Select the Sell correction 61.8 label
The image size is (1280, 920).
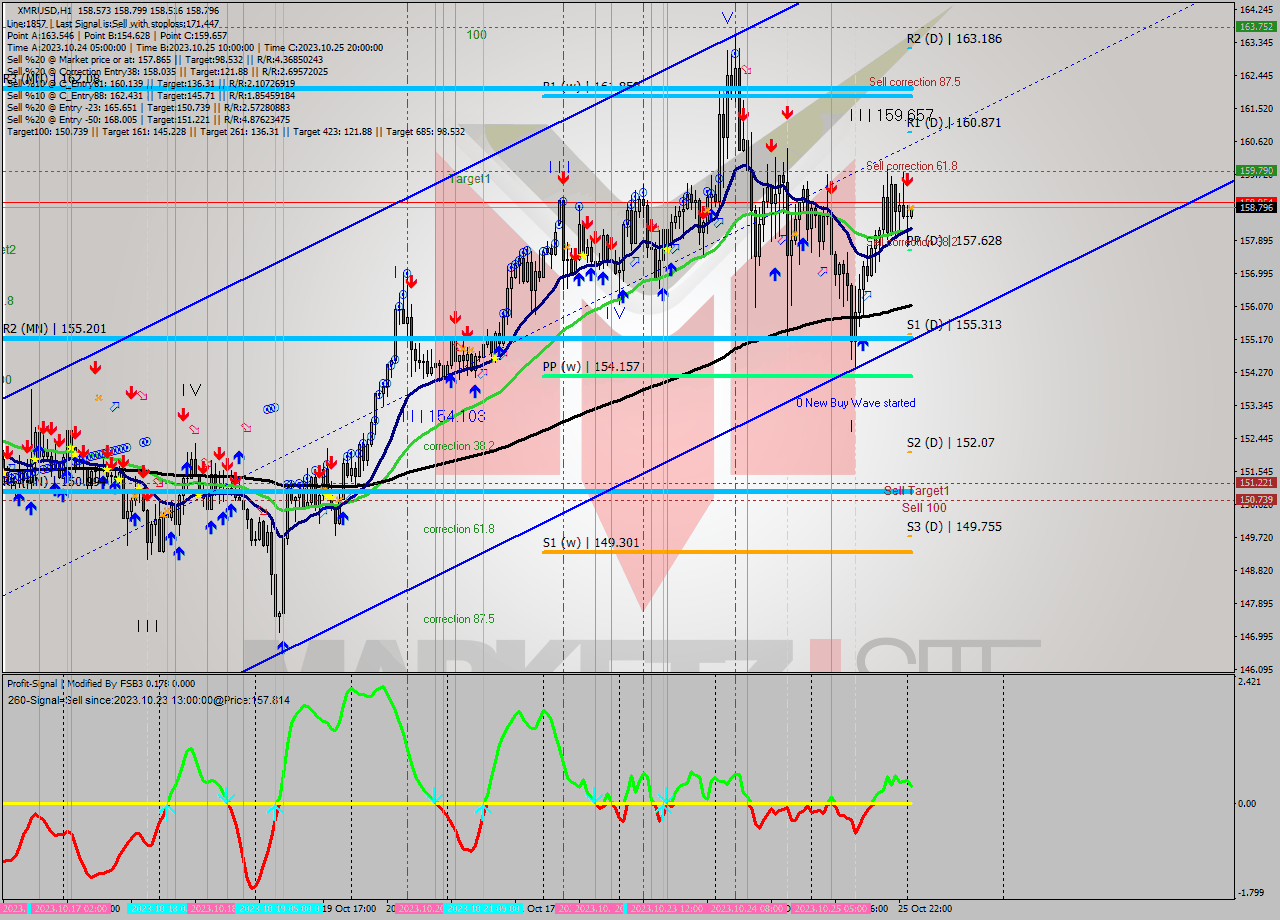(911, 166)
